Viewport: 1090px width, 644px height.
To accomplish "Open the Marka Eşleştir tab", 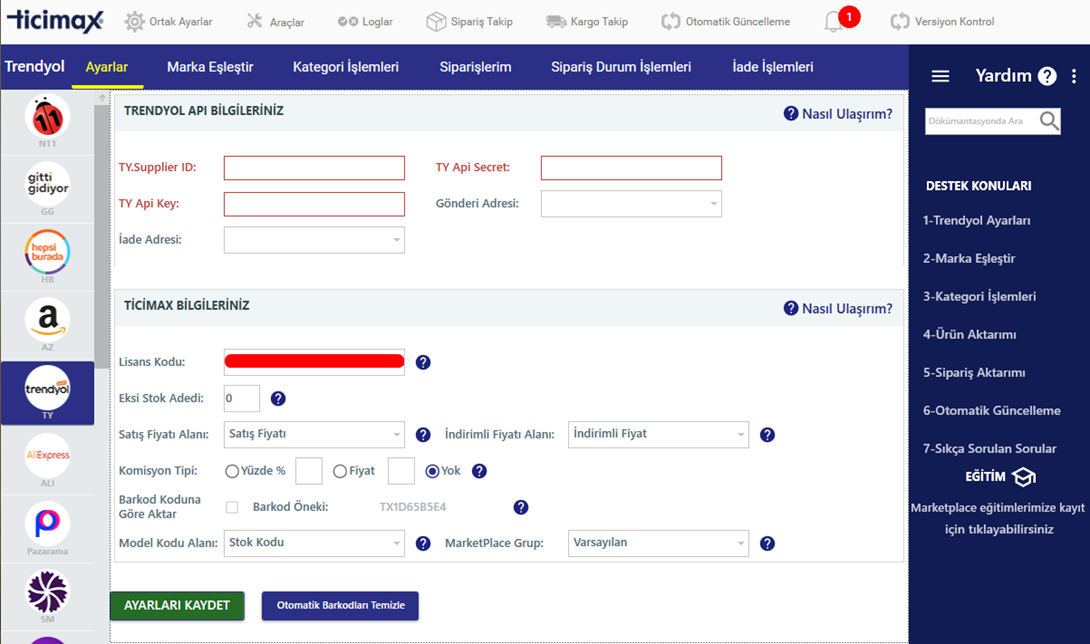I will 210,67.
